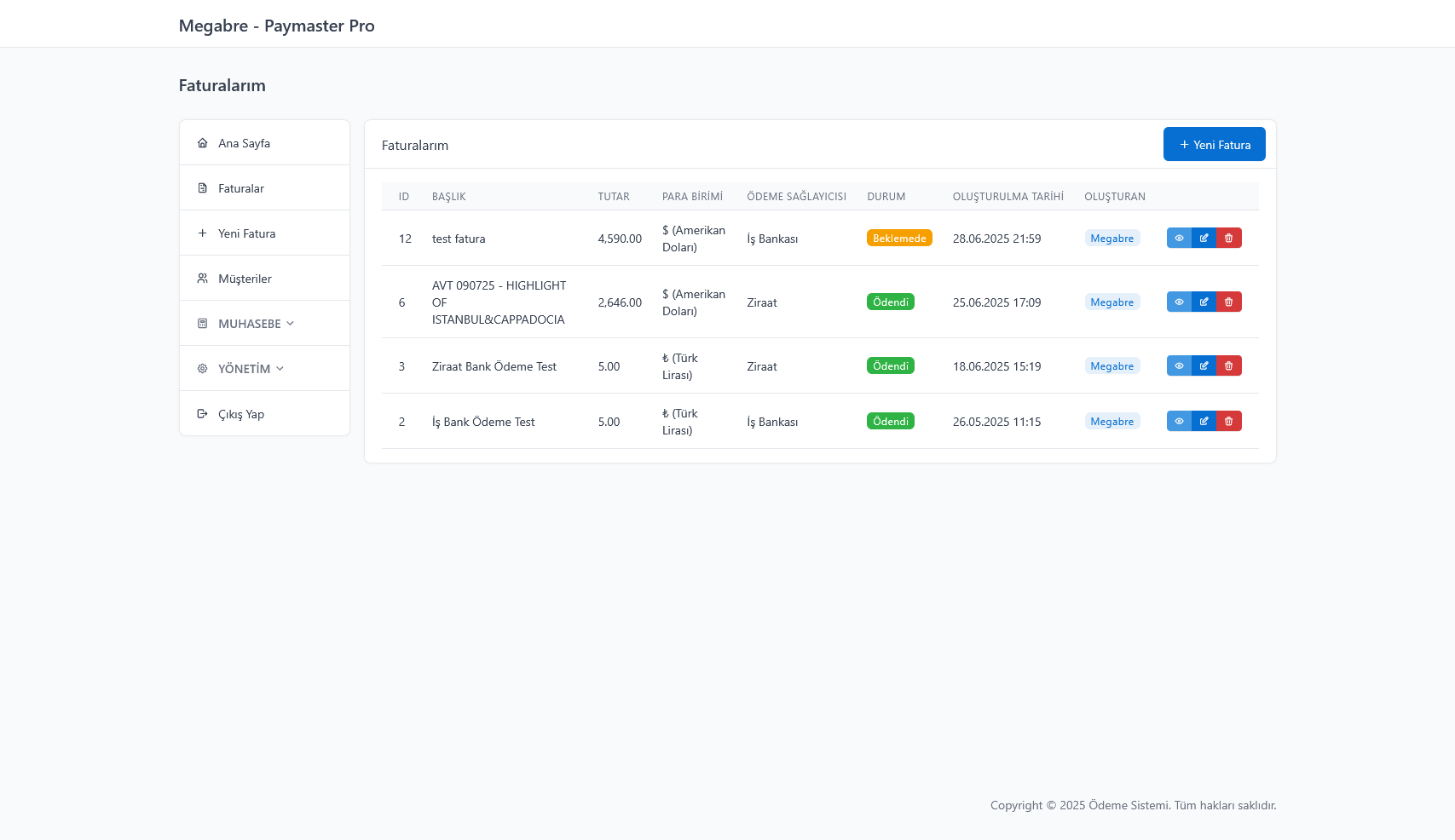
Task: Click the Megabre - Paymaster Pro title
Action: [276, 26]
